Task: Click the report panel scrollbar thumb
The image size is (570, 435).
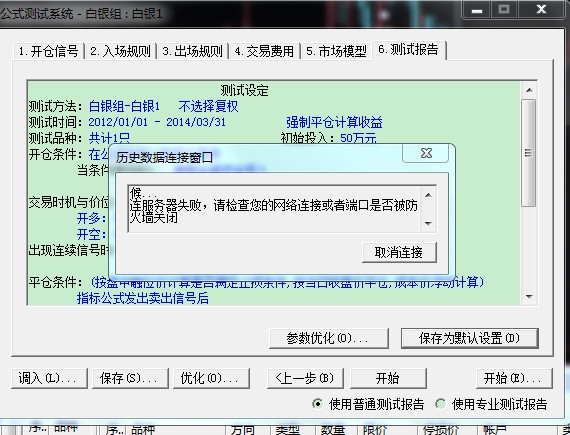Action: (529, 153)
